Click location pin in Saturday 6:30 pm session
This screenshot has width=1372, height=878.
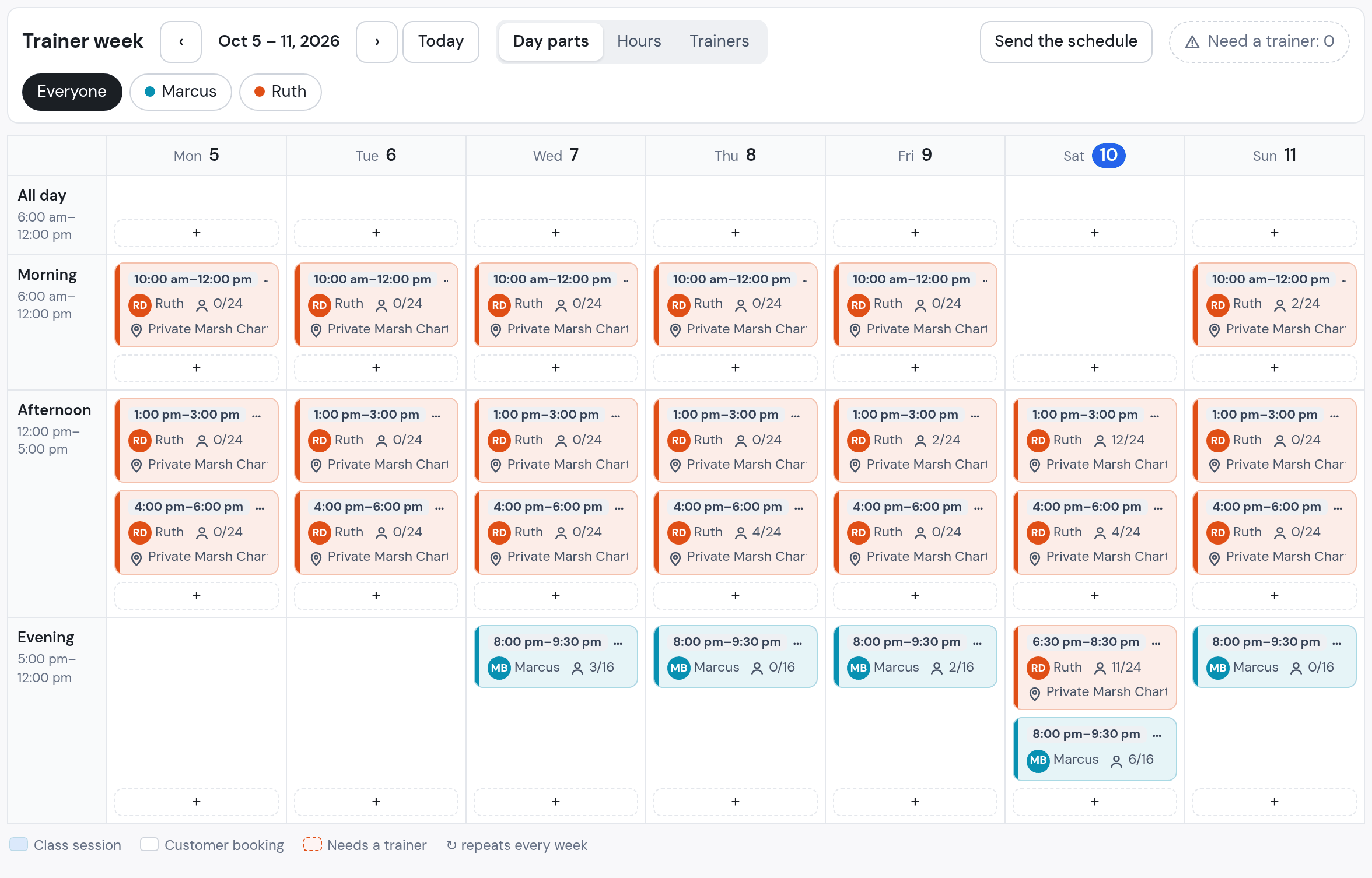pos(1035,693)
